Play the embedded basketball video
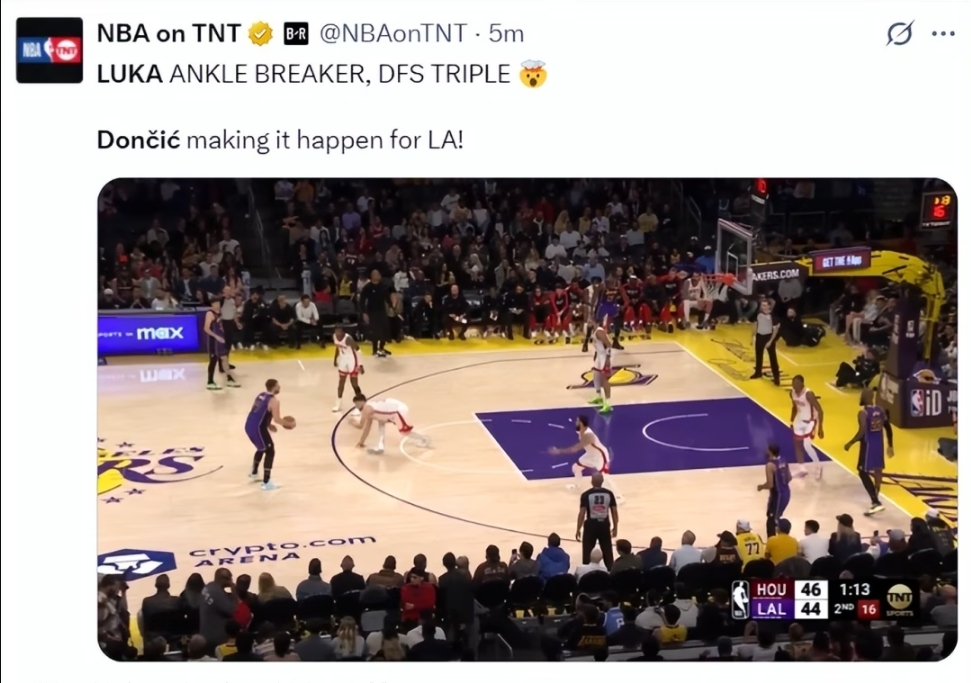Screen dimensions: 971x683 click(527, 419)
